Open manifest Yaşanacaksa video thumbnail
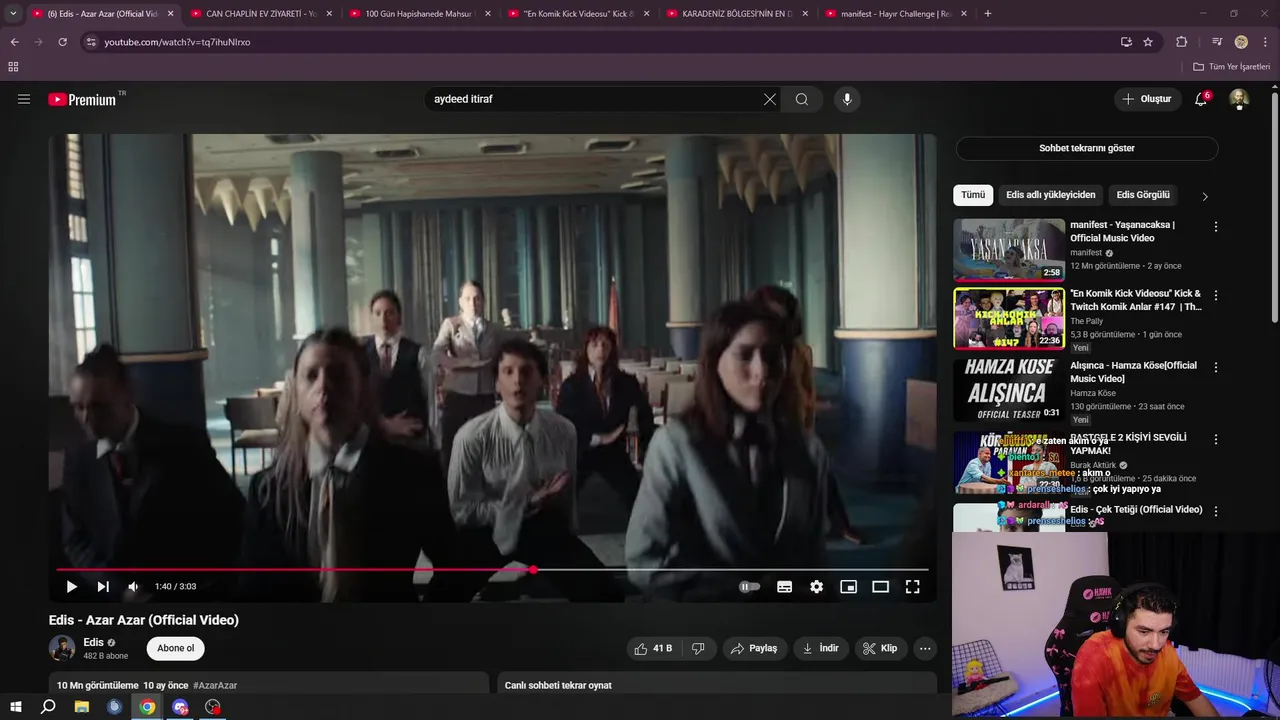This screenshot has width=1280, height=720. pyautogui.click(x=1009, y=249)
